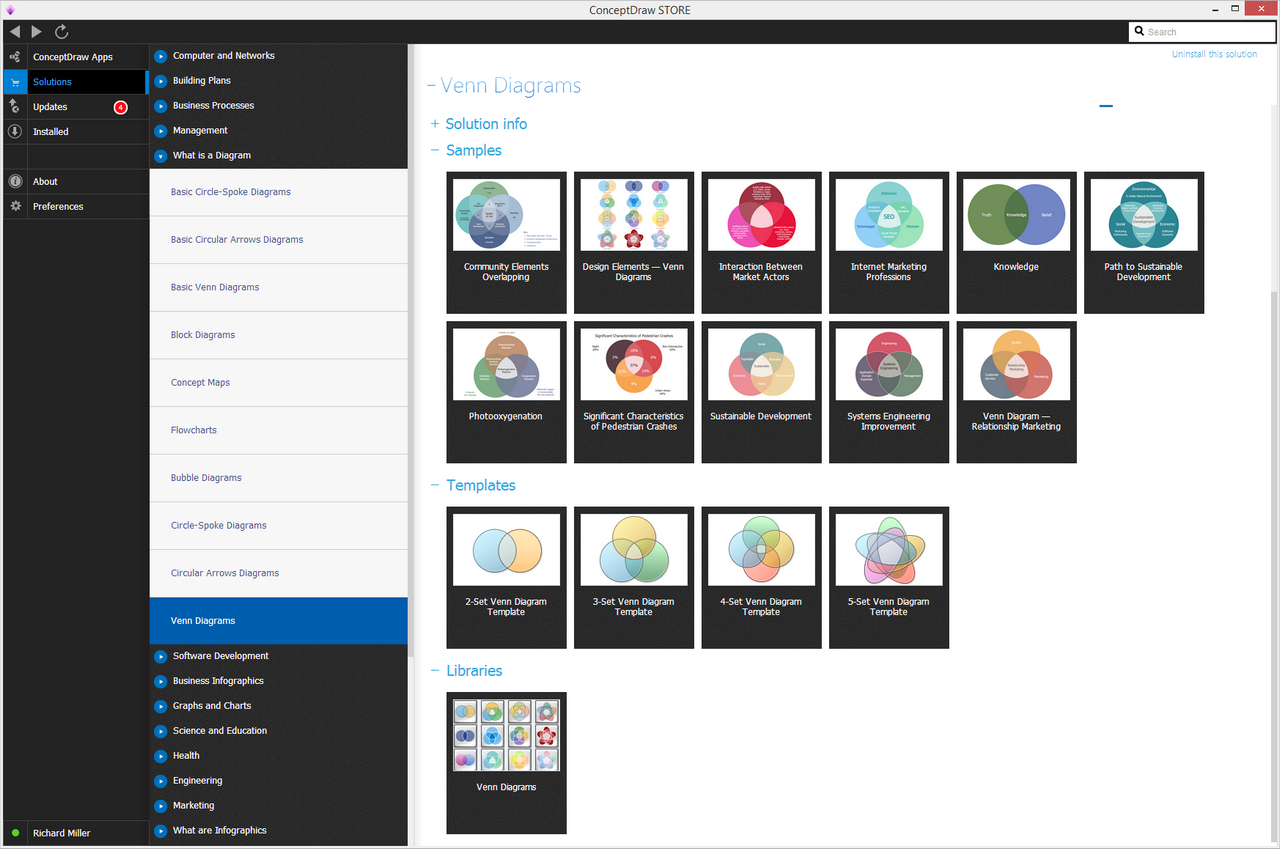The image size is (1280, 849).
Task: Select Basic Circular Arrows Diagrams
Action: (x=278, y=240)
